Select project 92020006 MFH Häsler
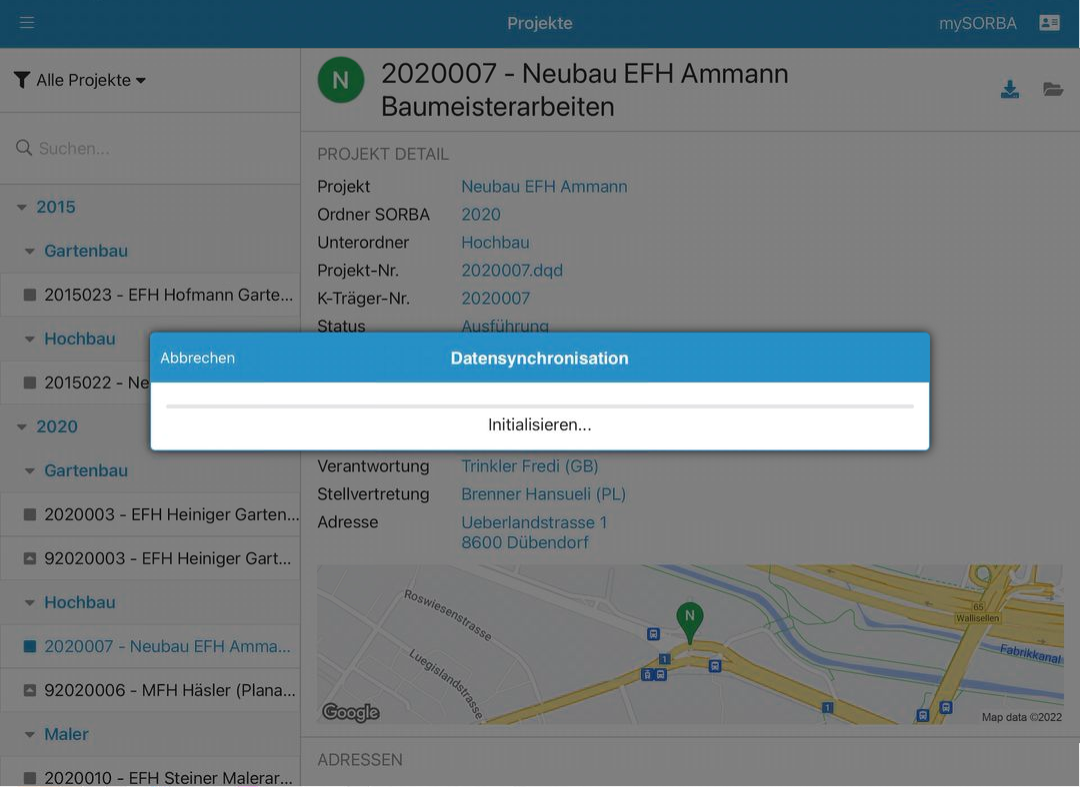Screen dimensions: 1080x787 pos(160,690)
